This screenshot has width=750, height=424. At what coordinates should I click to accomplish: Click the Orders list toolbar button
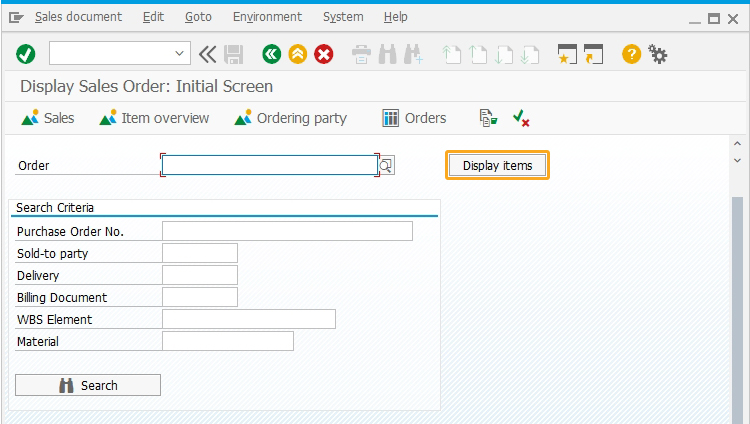point(414,118)
